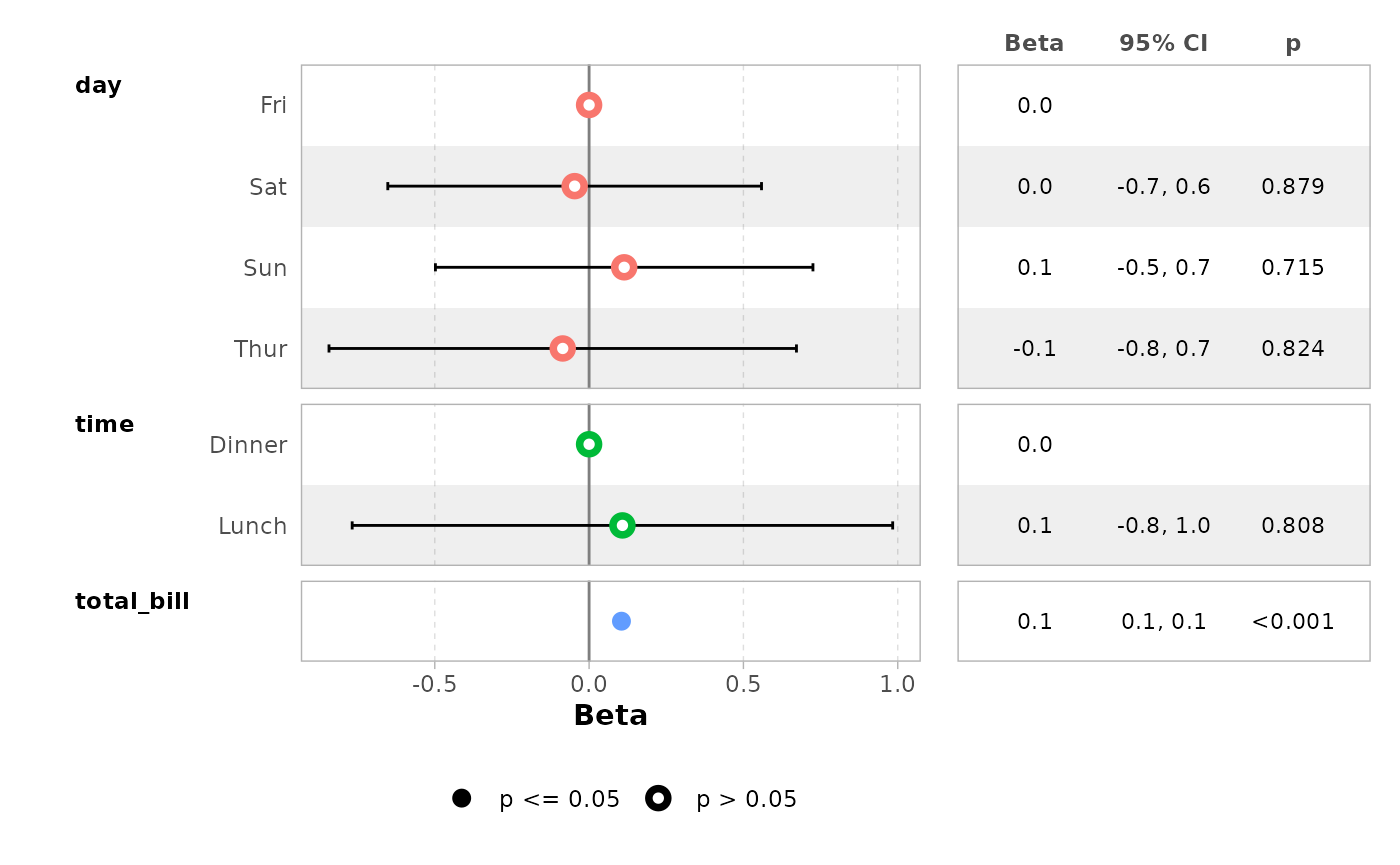Click the Fri coefficient marker
The image size is (1400, 865).
click(x=589, y=105)
